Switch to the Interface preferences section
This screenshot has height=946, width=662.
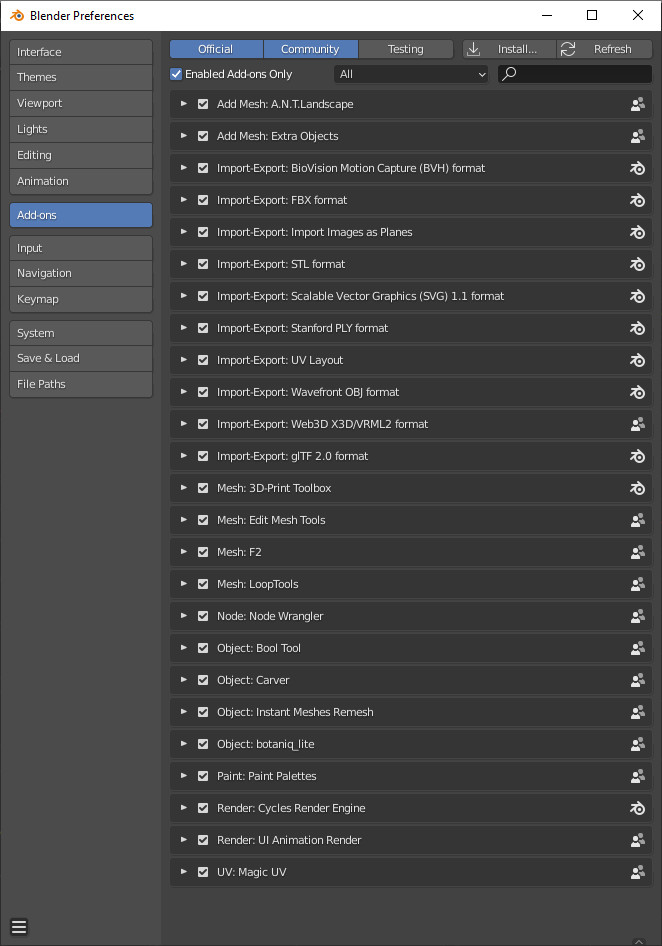tap(81, 52)
